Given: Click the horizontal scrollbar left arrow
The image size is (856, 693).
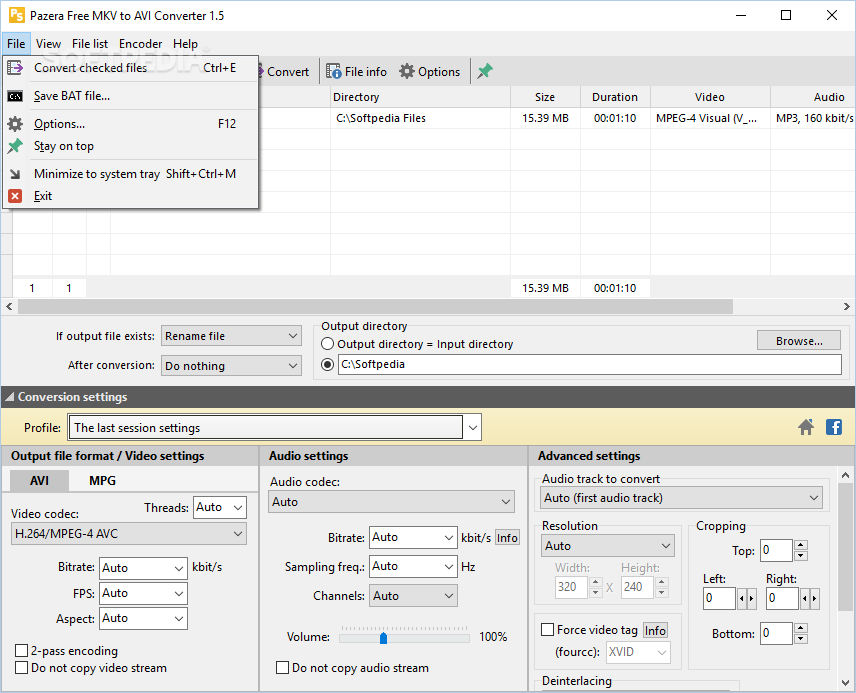Looking at the screenshot, I should (x=9, y=306).
